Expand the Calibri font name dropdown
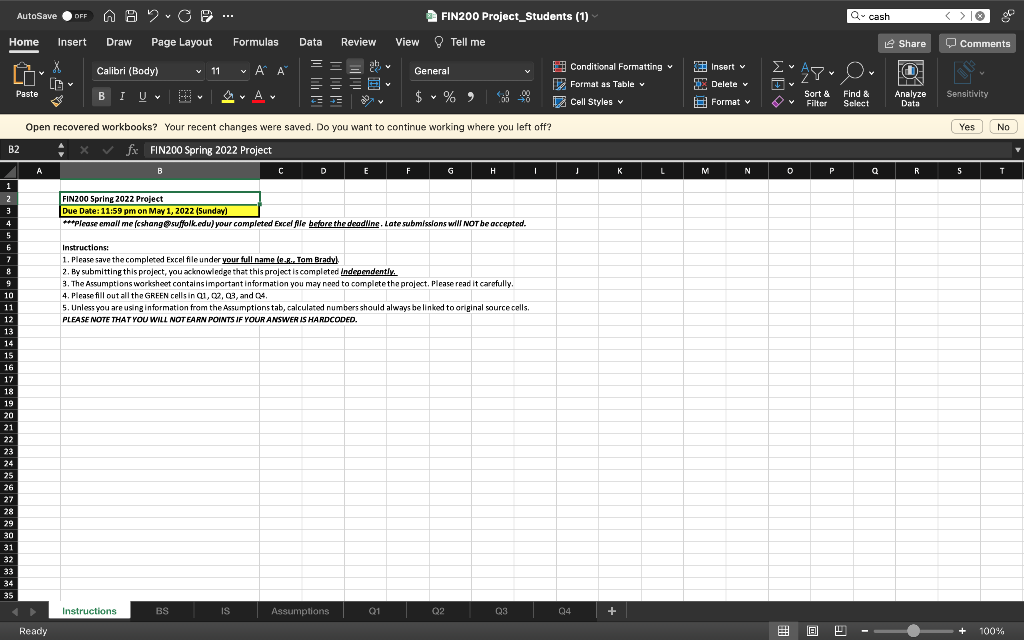Image resolution: width=1024 pixels, height=640 pixels. pyautogui.click(x=199, y=71)
